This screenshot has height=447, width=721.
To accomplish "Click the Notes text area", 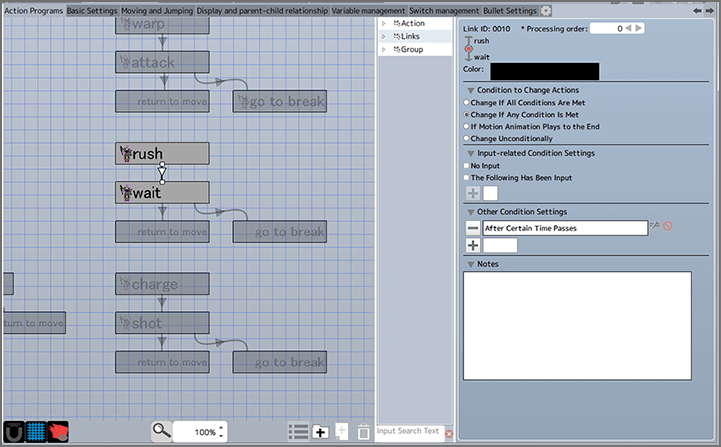I will pos(577,326).
